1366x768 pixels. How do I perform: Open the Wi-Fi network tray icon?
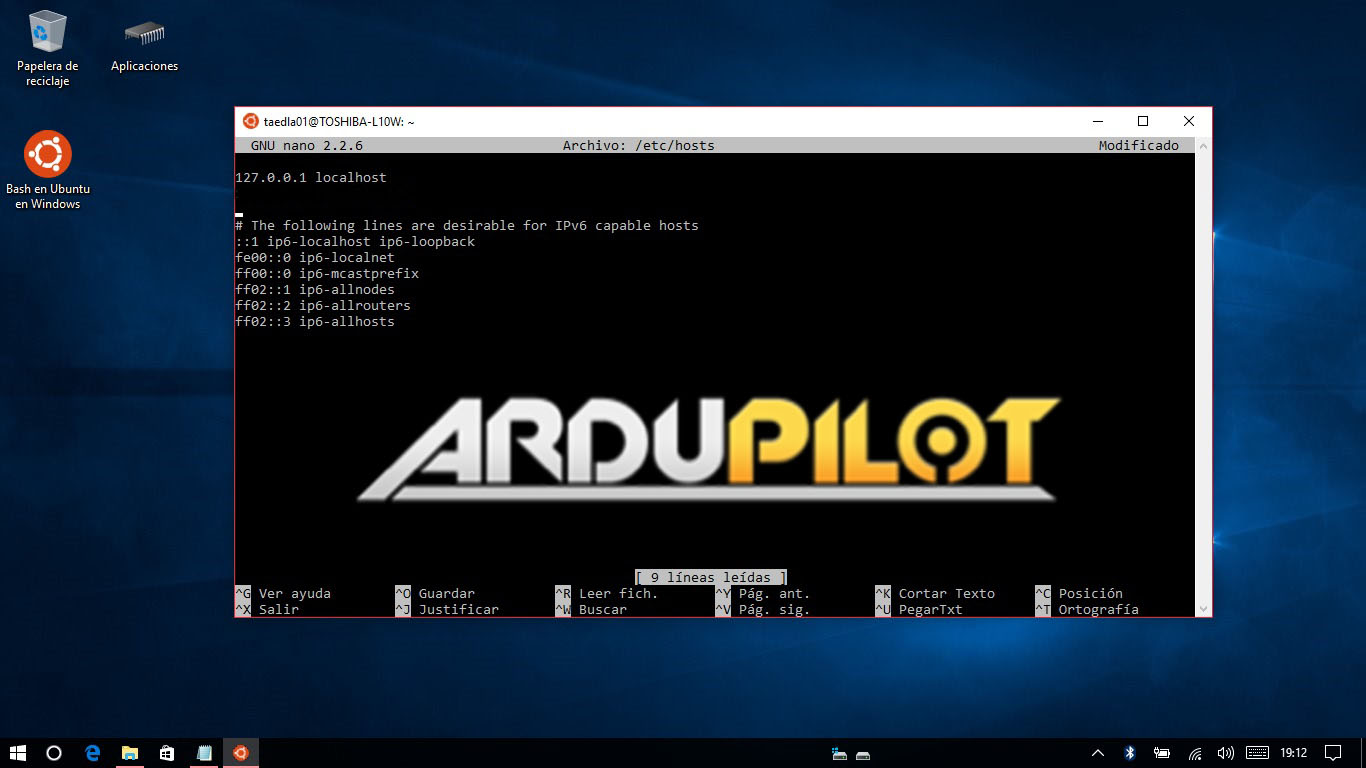coord(1195,753)
